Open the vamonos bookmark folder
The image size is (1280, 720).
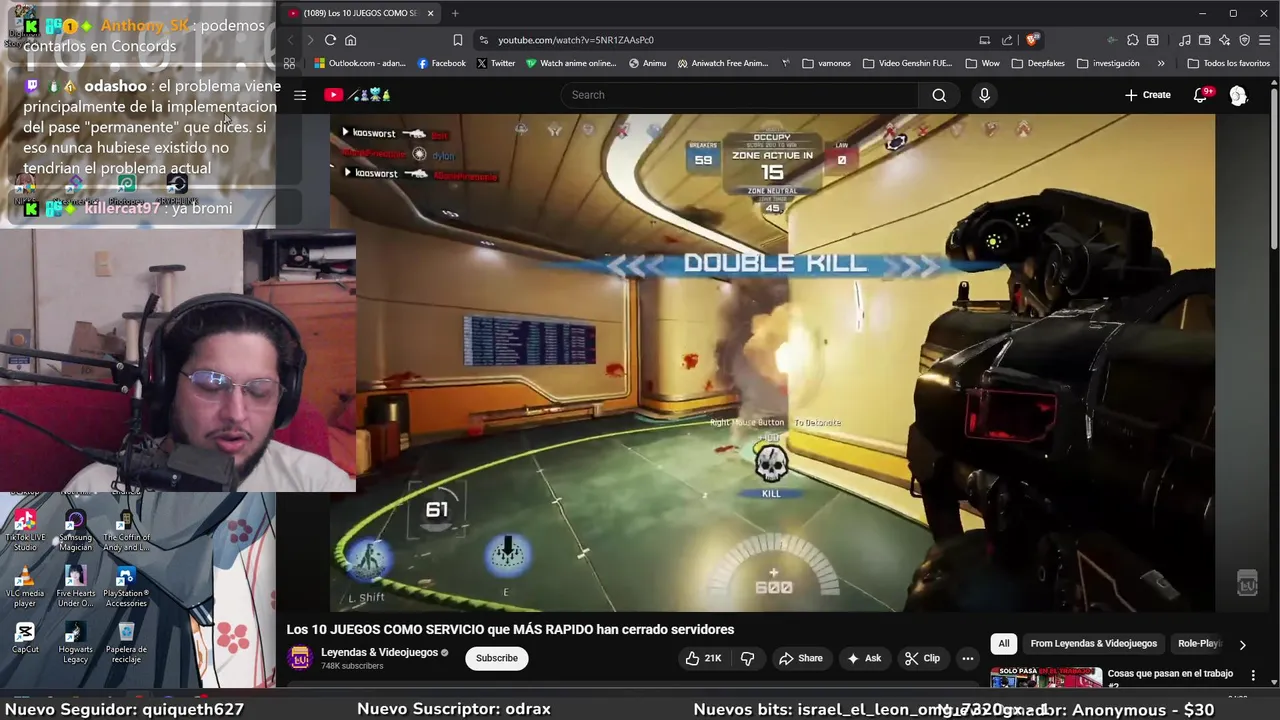pyautogui.click(x=827, y=63)
